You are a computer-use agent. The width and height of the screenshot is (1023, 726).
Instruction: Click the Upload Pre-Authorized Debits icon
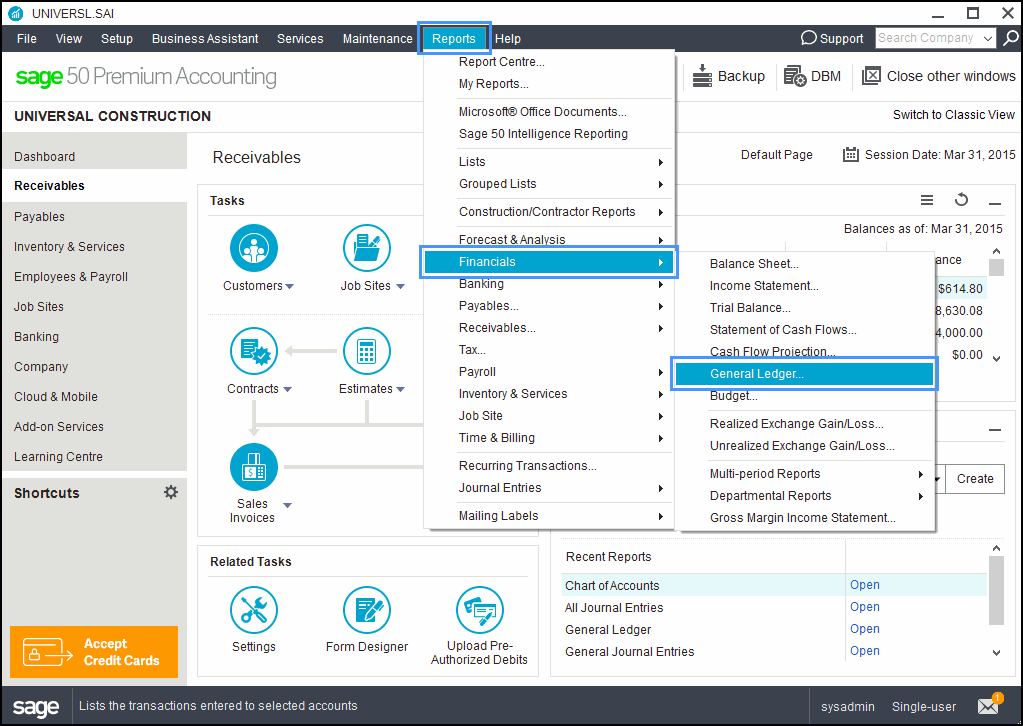coord(480,610)
